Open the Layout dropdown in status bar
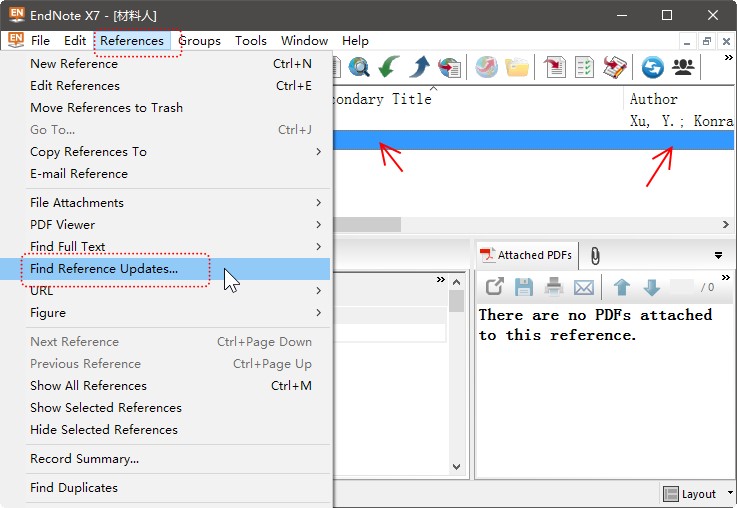737x508 pixels. (x=730, y=492)
